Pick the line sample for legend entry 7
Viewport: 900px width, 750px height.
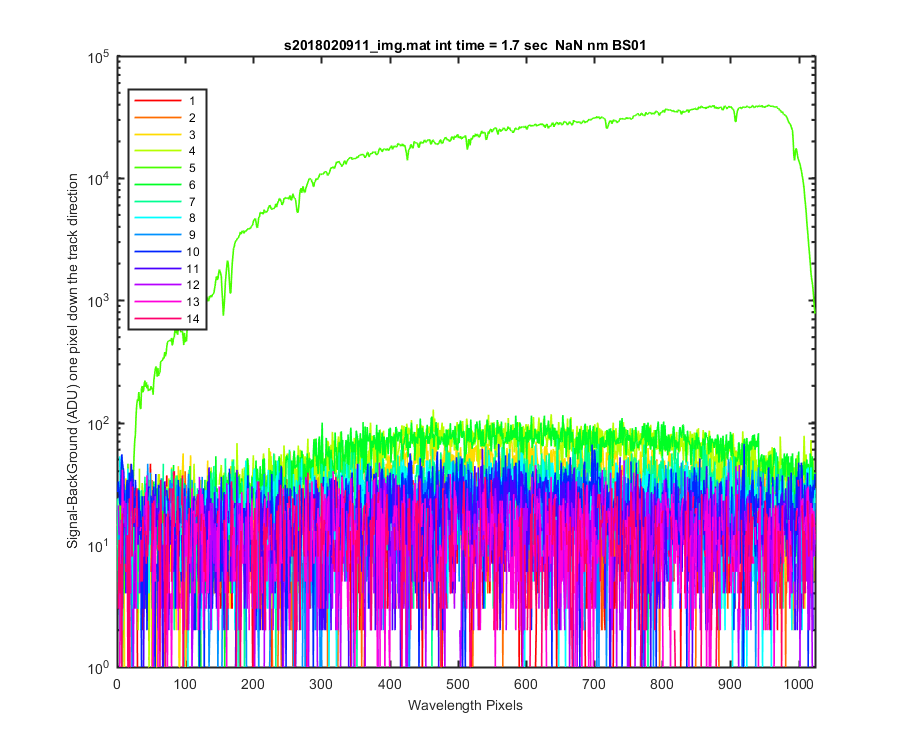coord(158,202)
